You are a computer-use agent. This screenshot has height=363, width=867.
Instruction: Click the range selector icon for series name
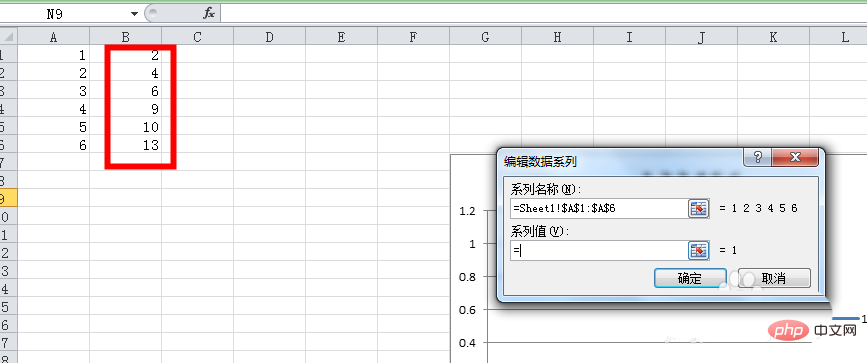tap(698, 209)
